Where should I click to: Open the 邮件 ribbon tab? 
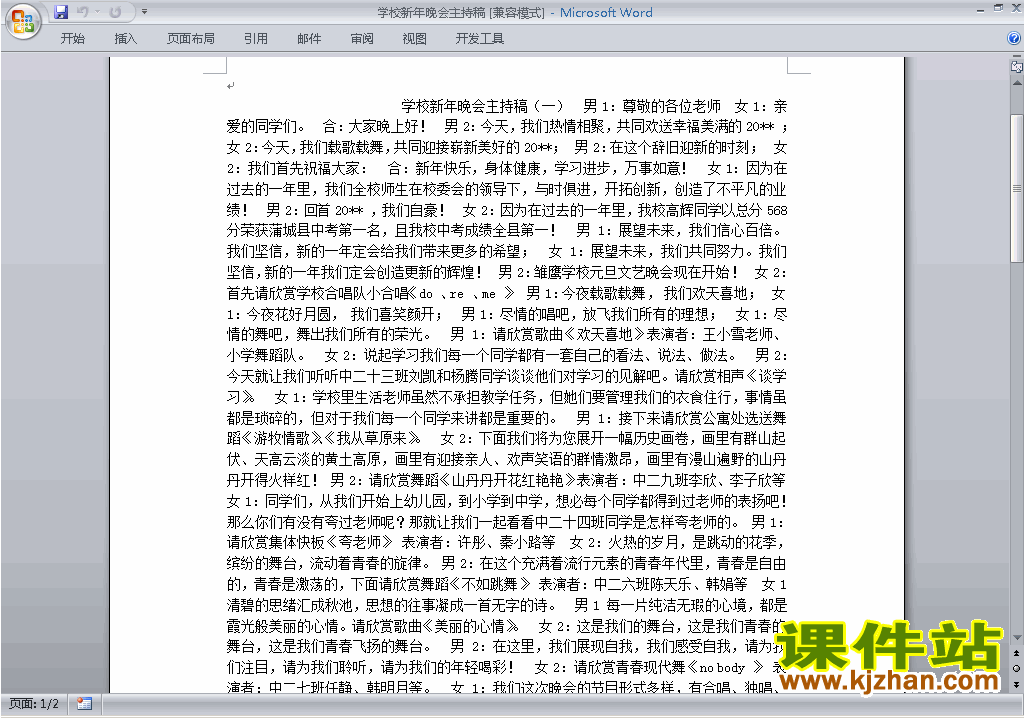click(x=309, y=39)
